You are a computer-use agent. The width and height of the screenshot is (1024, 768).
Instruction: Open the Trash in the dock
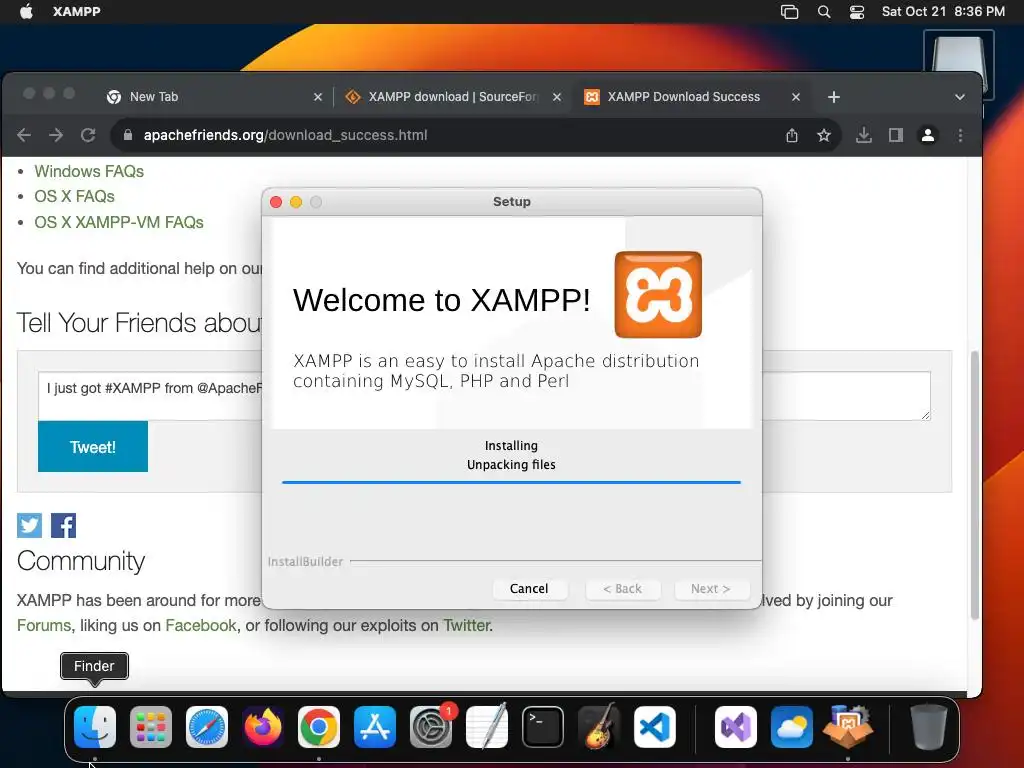929,727
